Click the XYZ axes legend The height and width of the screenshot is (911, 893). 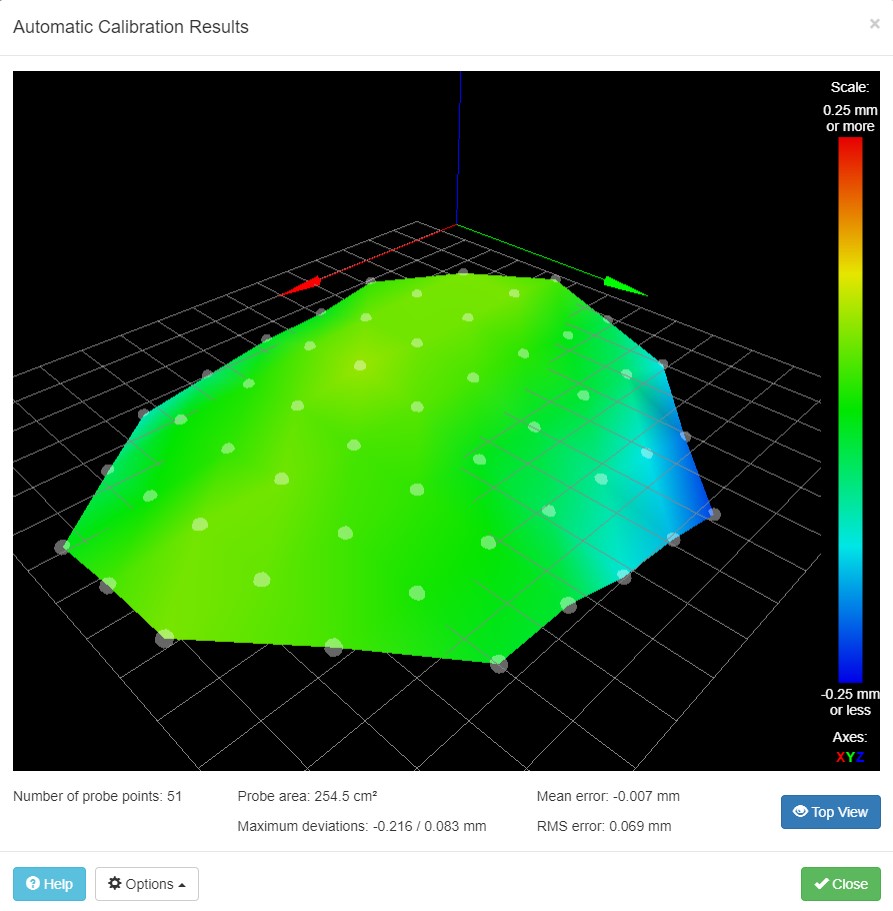tap(850, 757)
